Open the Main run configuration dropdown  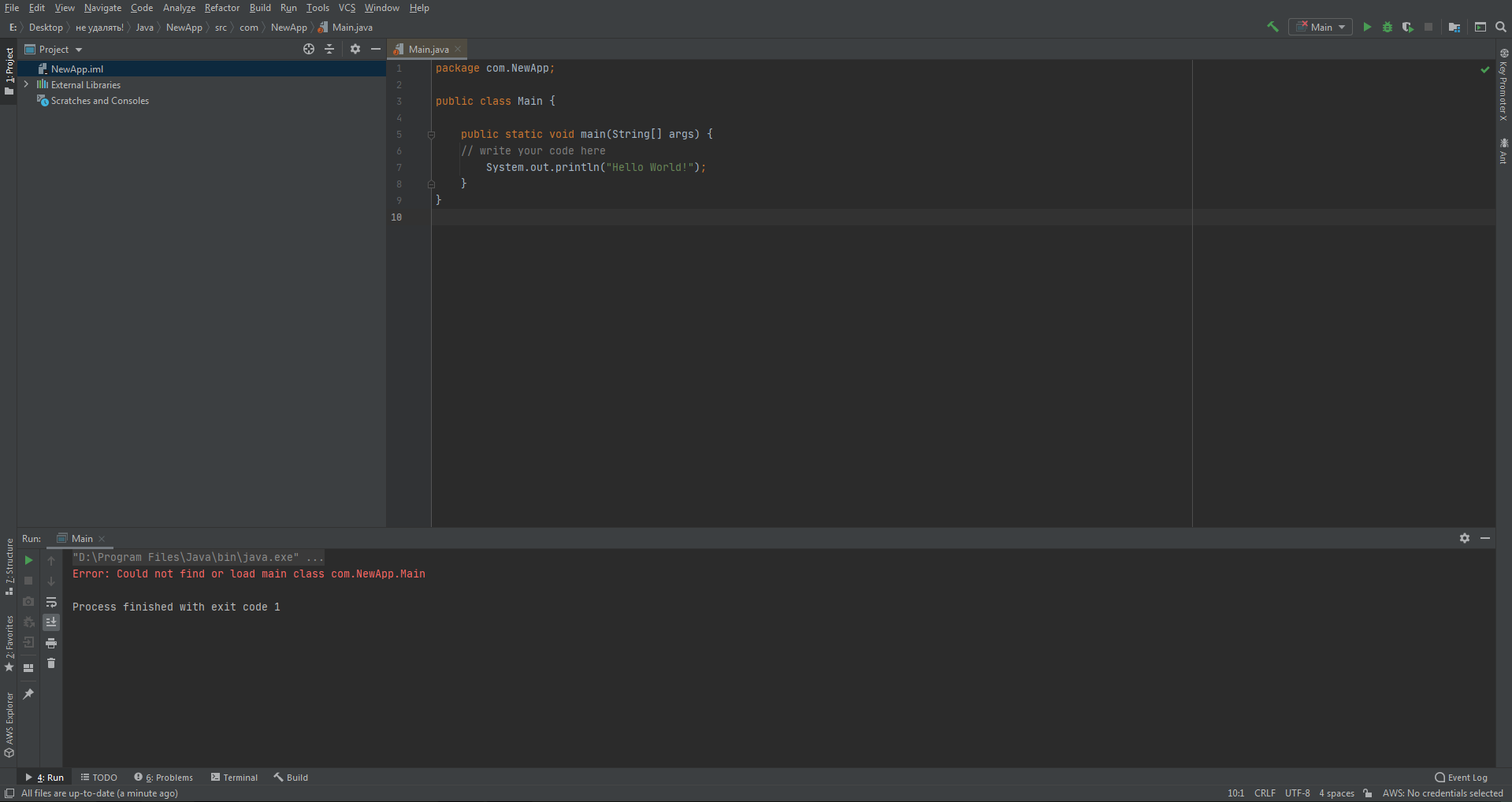[1321, 27]
